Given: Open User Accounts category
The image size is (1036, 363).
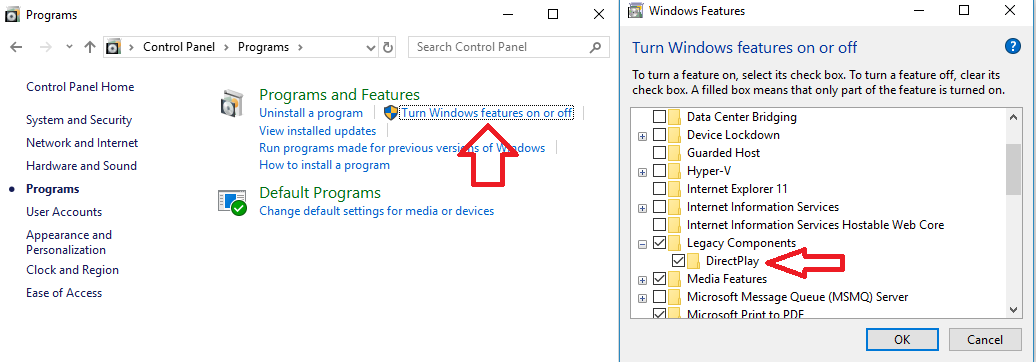Looking at the screenshot, I should coord(64,212).
